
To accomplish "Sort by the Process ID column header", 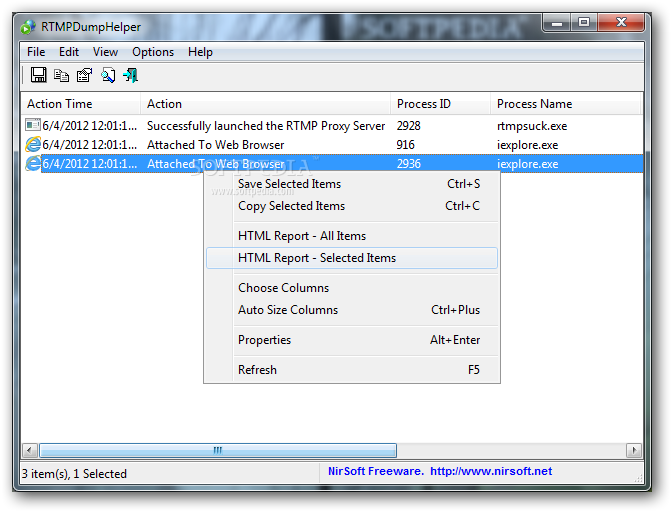I will coord(441,104).
